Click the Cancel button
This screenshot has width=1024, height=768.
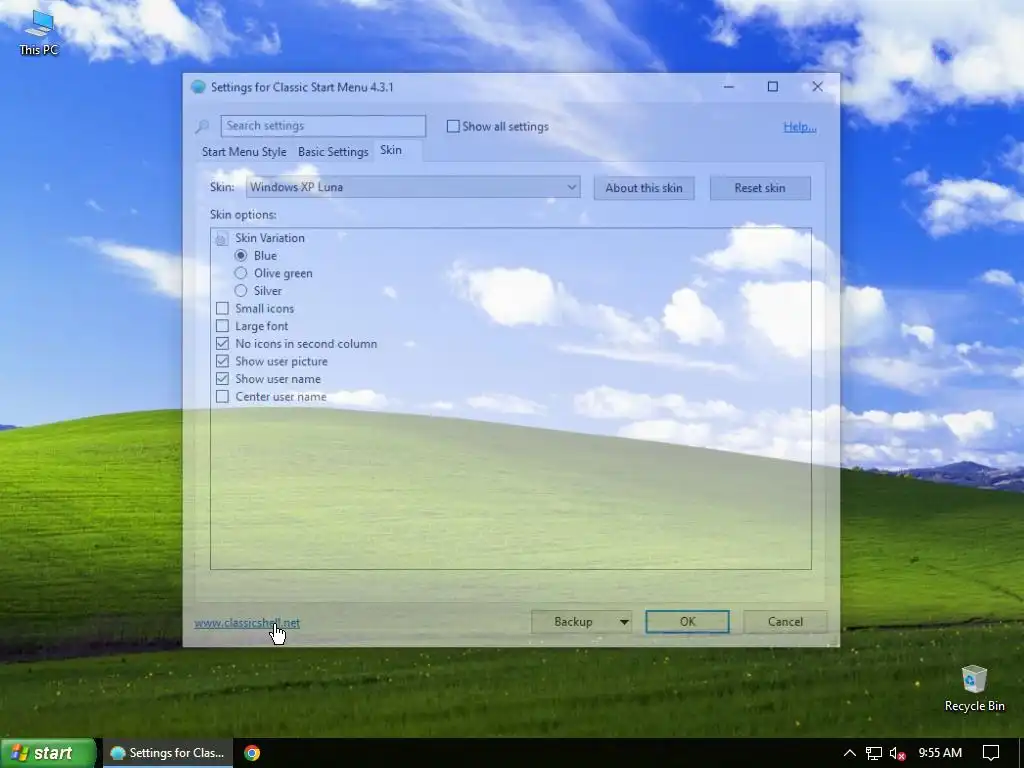pos(785,622)
